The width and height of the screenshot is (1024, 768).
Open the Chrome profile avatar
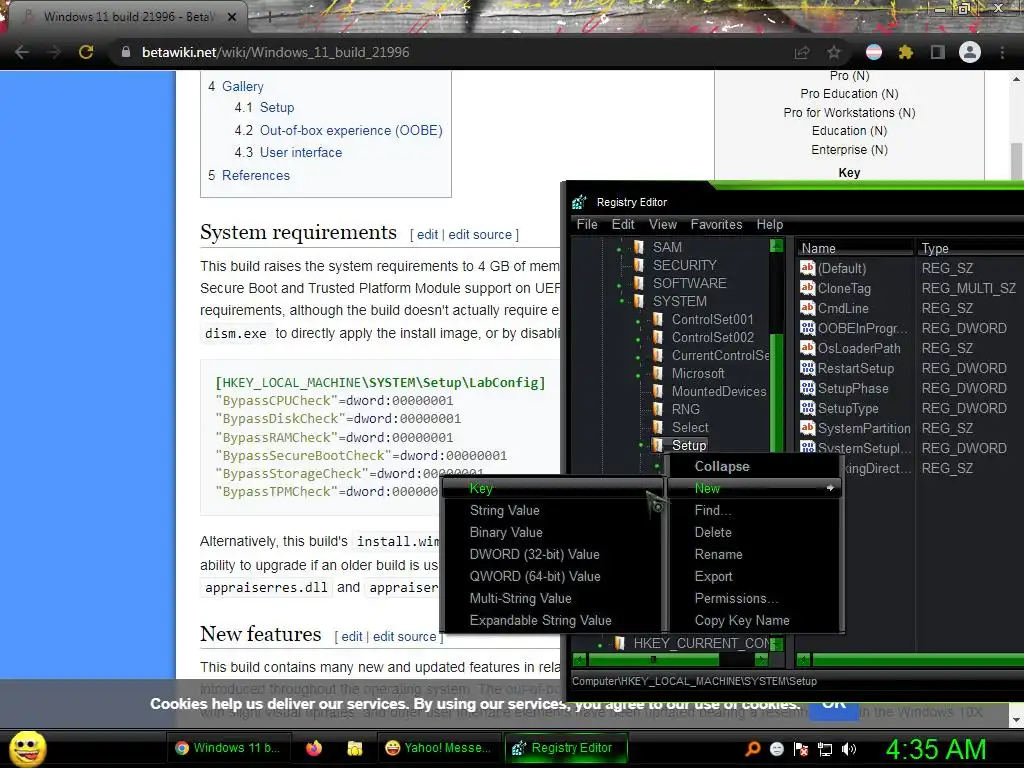(970, 52)
